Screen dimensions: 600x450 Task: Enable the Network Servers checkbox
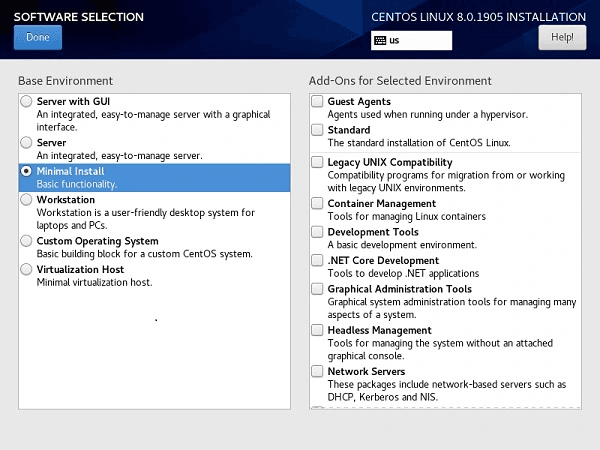[x=317, y=371]
